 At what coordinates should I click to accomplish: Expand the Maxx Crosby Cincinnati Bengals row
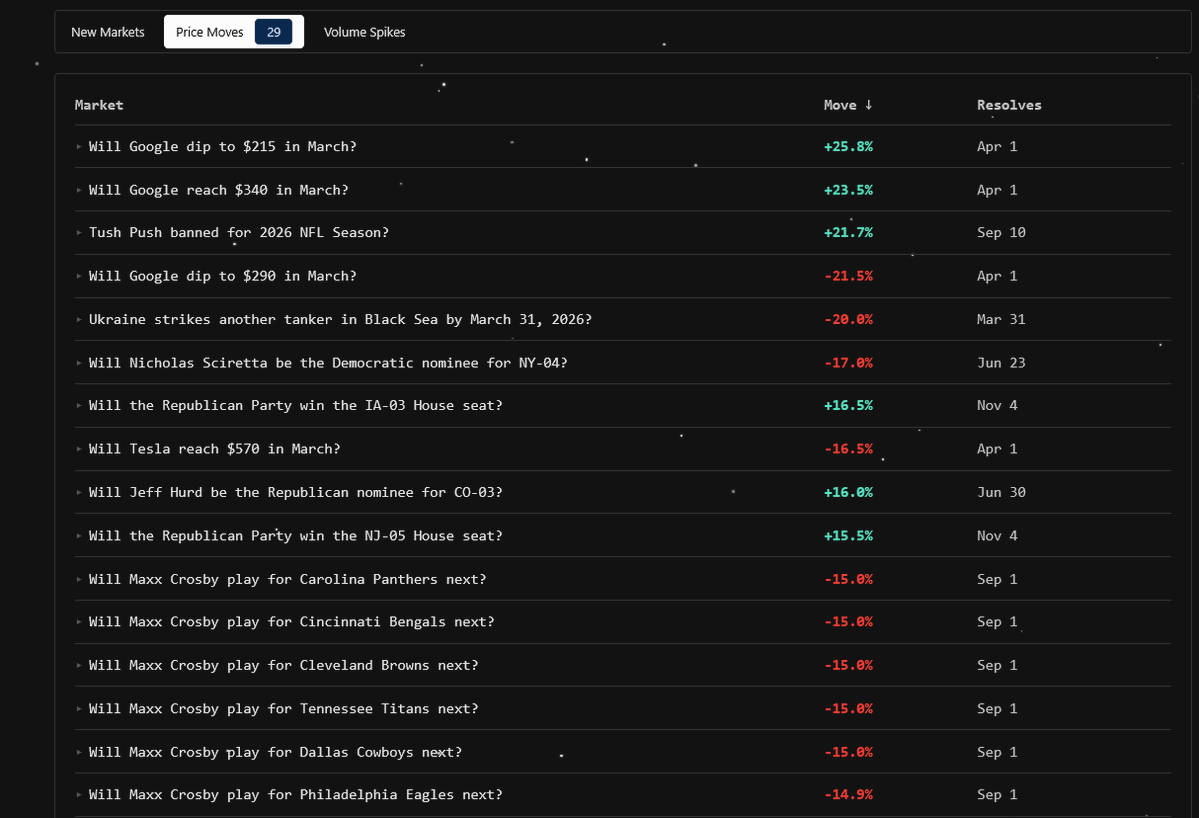click(79, 622)
